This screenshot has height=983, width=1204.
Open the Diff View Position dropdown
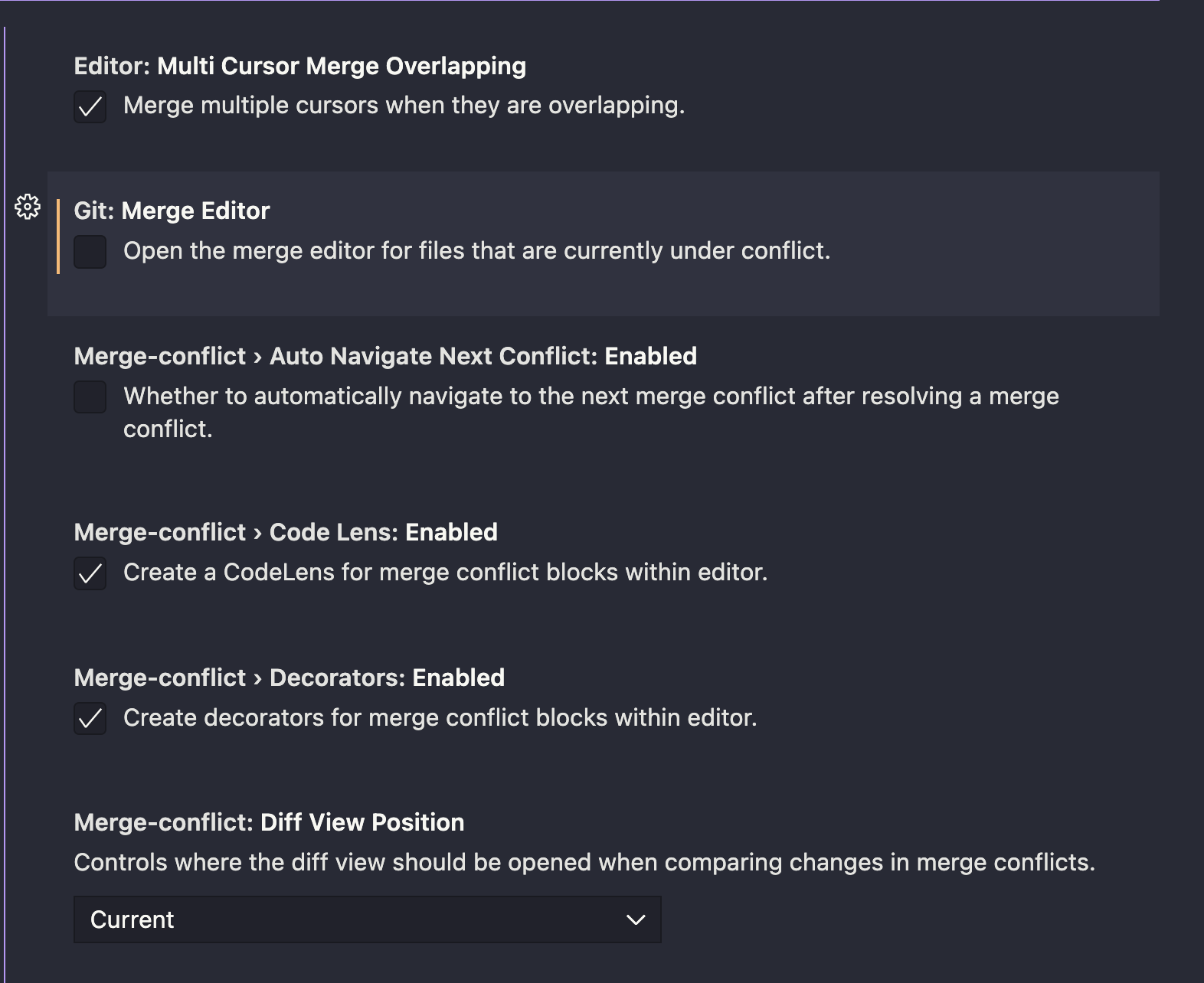(366, 919)
